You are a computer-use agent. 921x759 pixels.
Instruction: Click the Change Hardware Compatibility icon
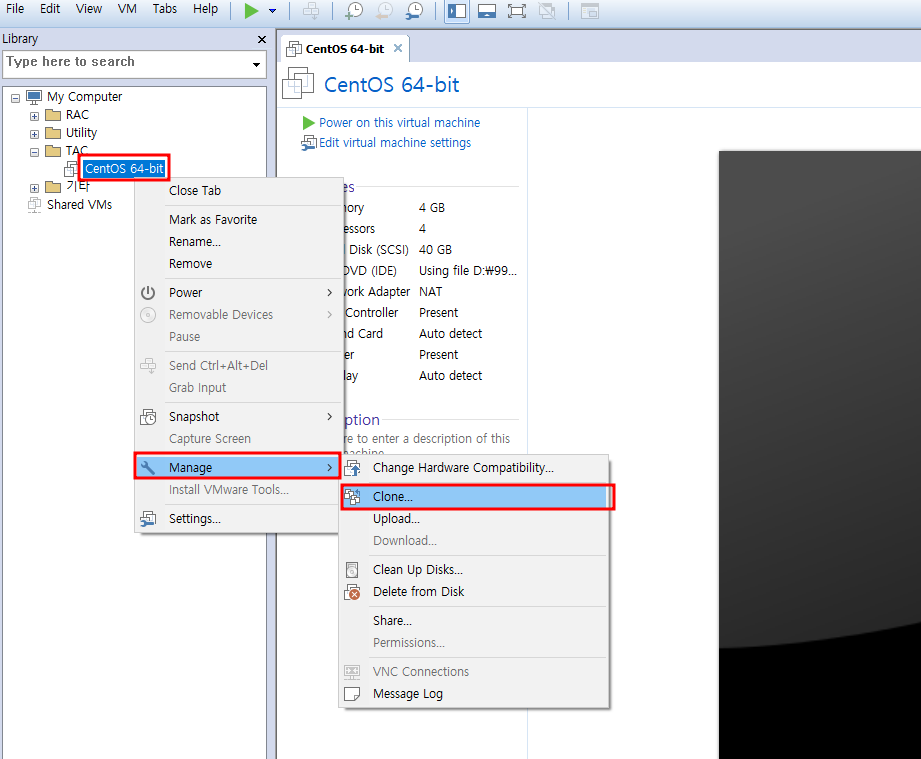coord(352,468)
